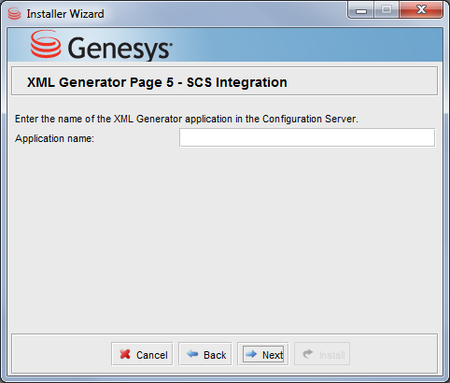This screenshot has width=450, height=383.
Task: Minimize the Installer Wizard window
Action: point(361,10)
